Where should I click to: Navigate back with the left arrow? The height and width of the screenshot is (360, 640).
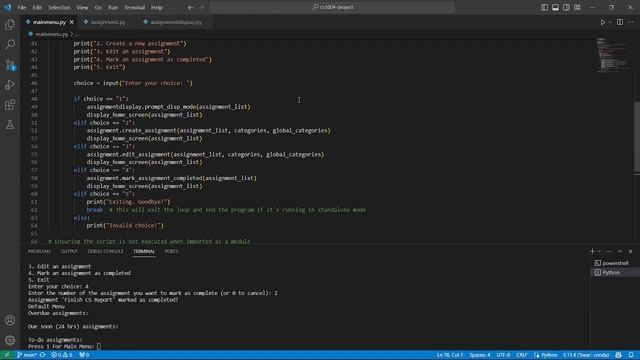(191, 7)
